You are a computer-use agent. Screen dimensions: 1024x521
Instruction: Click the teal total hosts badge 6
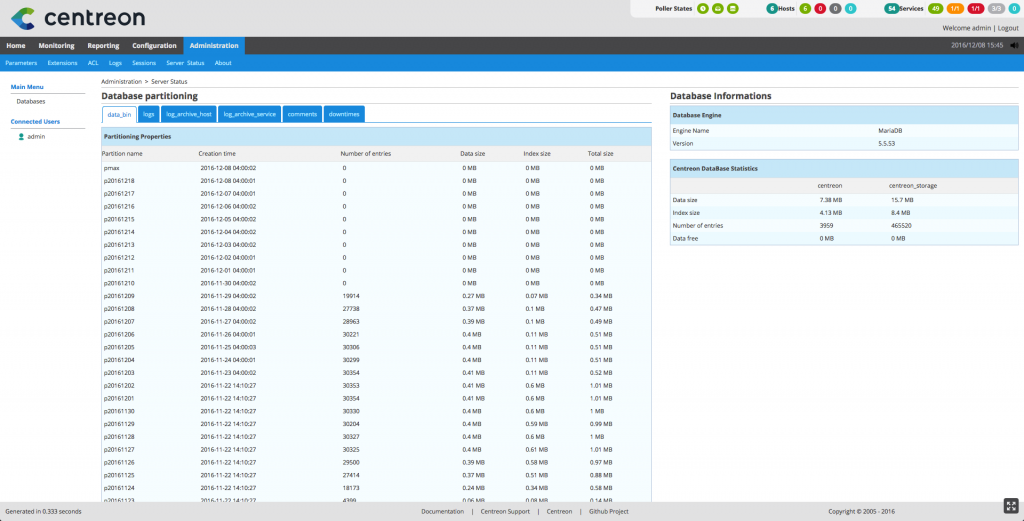click(772, 8)
